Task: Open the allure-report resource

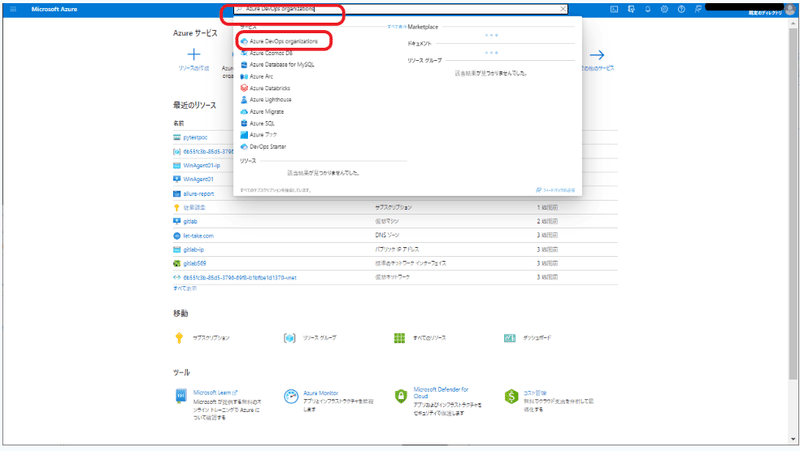Action: pyautogui.click(x=198, y=194)
